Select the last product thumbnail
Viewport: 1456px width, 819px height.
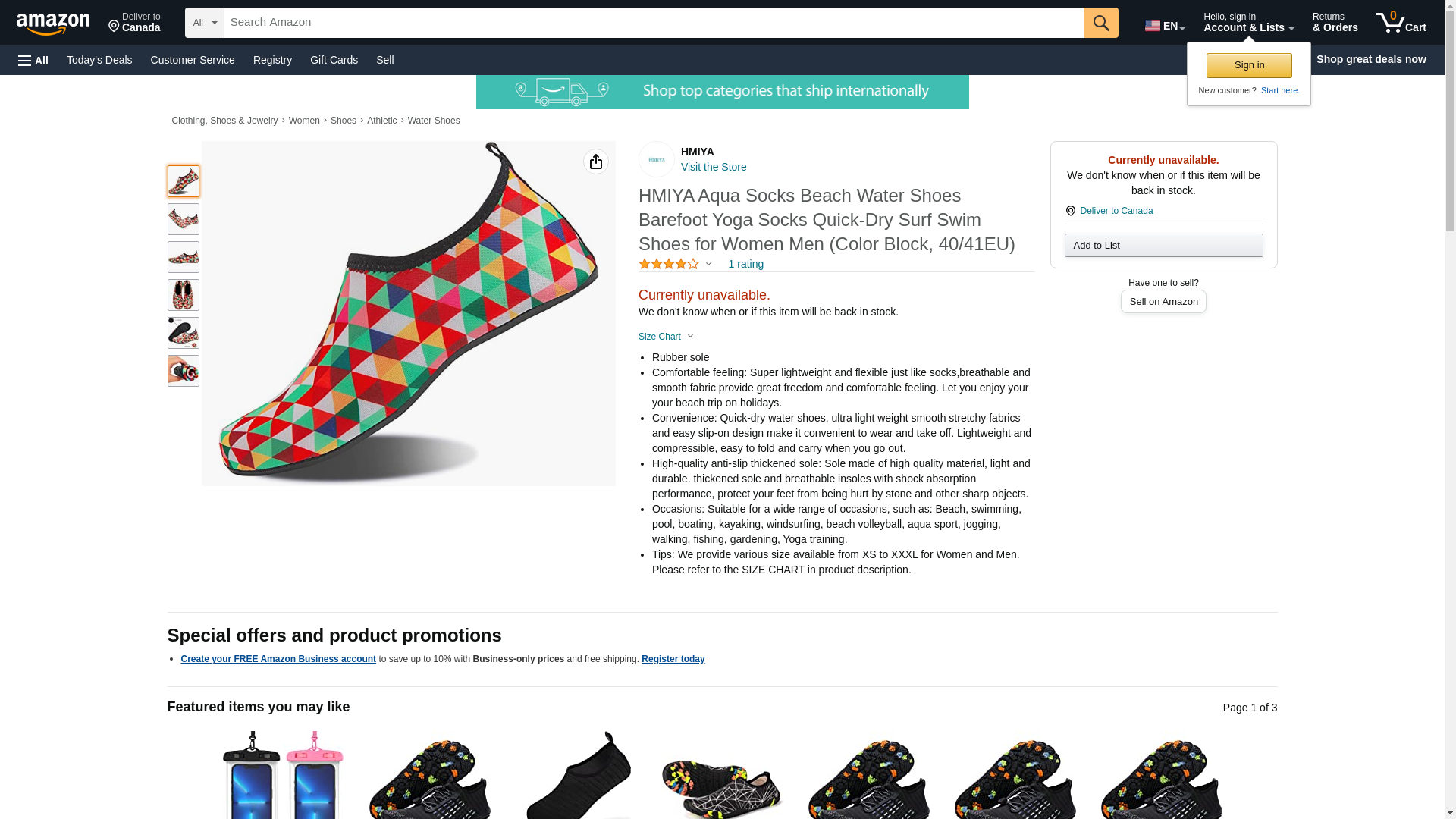coord(184,371)
